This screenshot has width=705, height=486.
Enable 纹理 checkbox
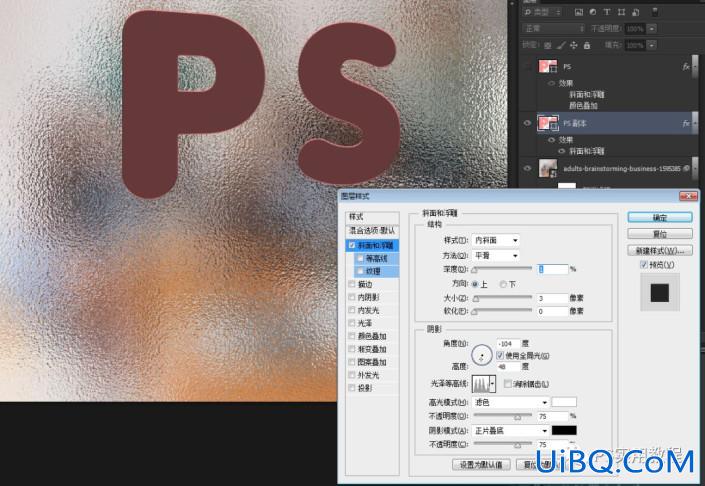point(361,272)
